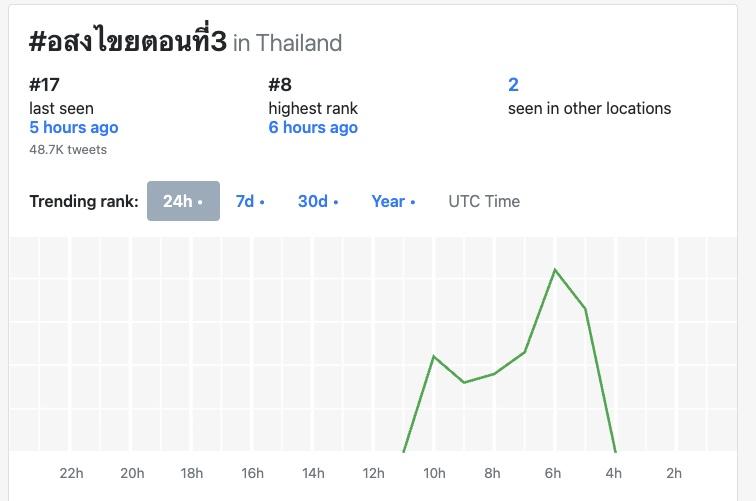Image resolution: width=756 pixels, height=501 pixels.
Task: Click the line's dip point at 9h
Action: click(x=464, y=382)
